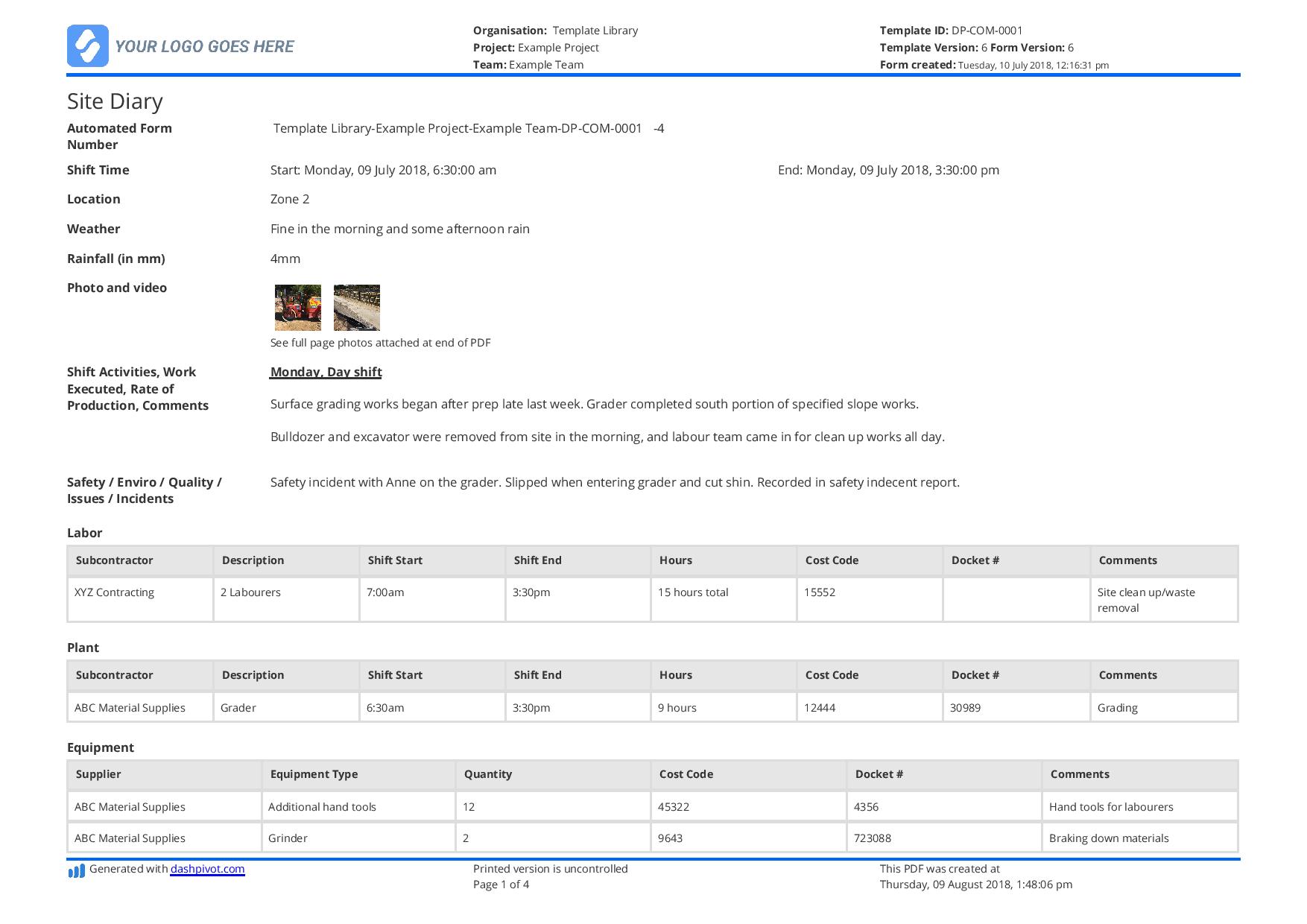This screenshot has height=924, width=1307.
Task: Click 'Site clean up/waste removal' comment cell
Action: (1164, 600)
